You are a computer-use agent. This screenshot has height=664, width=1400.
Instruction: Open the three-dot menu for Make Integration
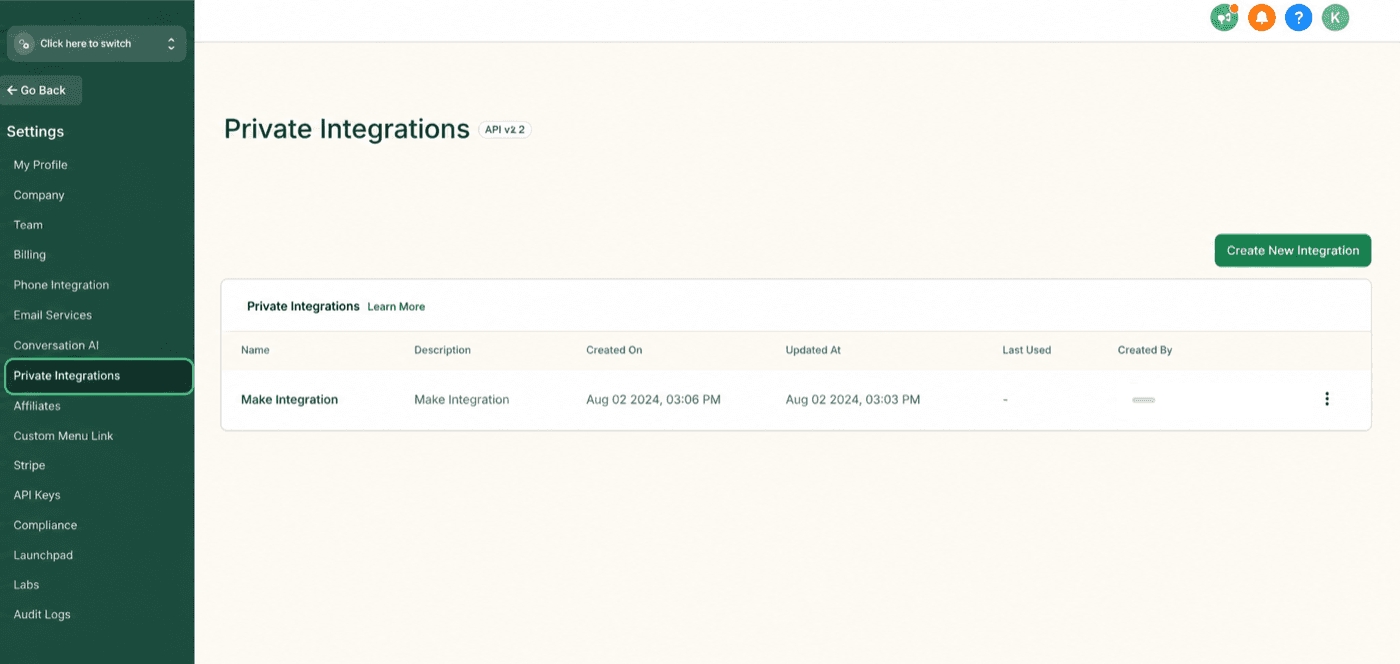1327,399
